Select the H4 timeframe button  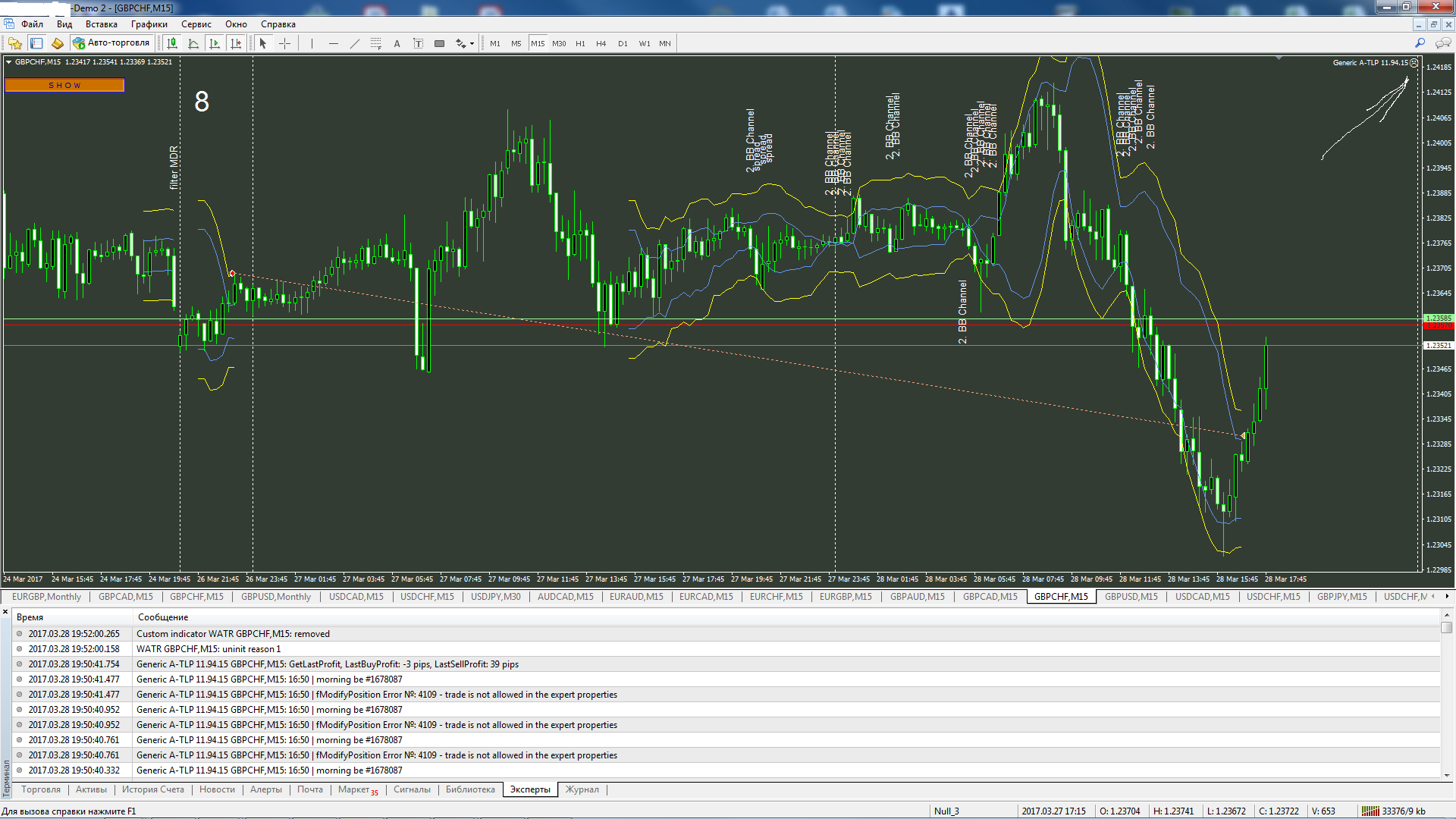601,43
